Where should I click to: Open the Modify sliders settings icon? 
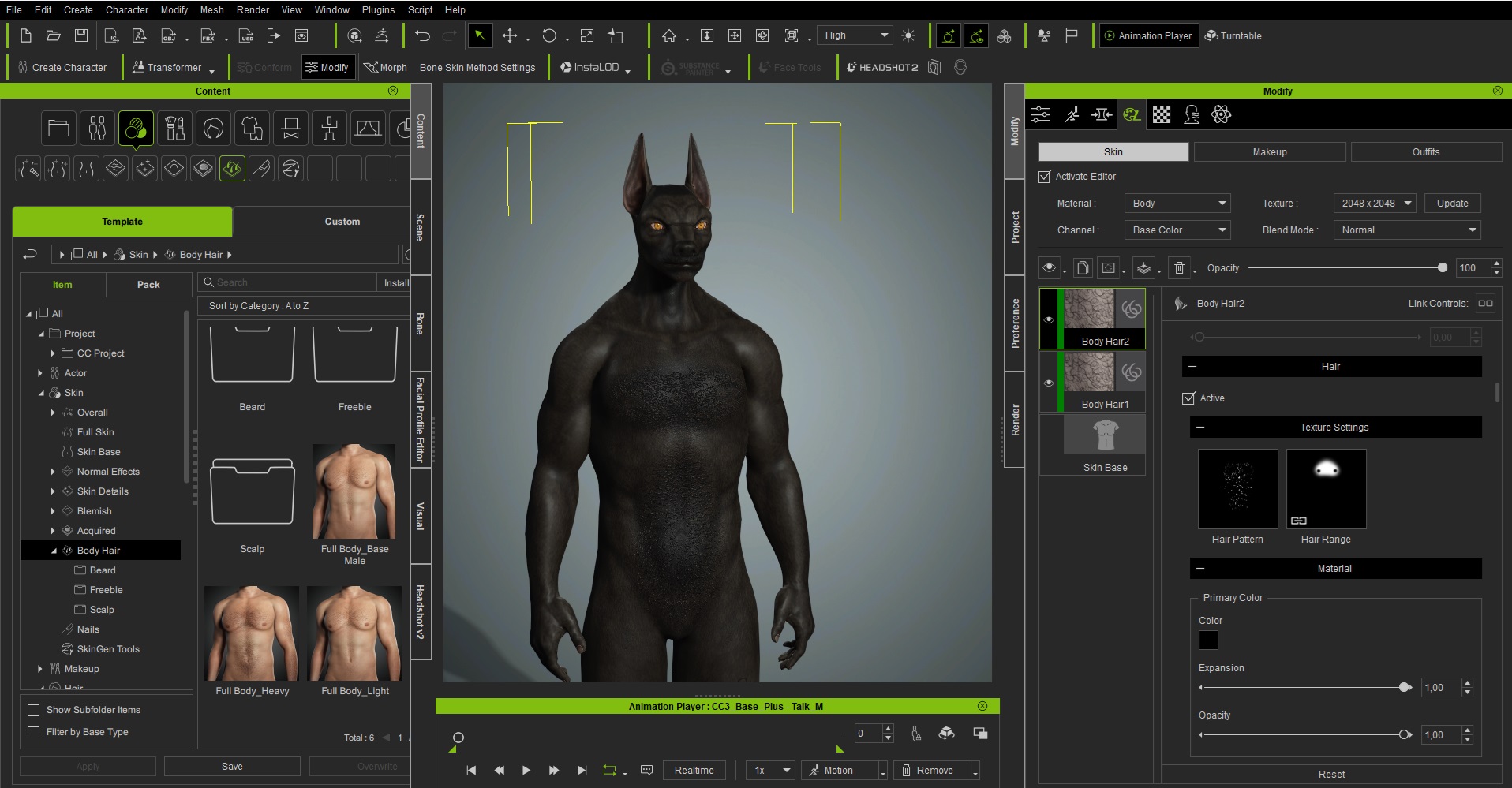click(1041, 114)
